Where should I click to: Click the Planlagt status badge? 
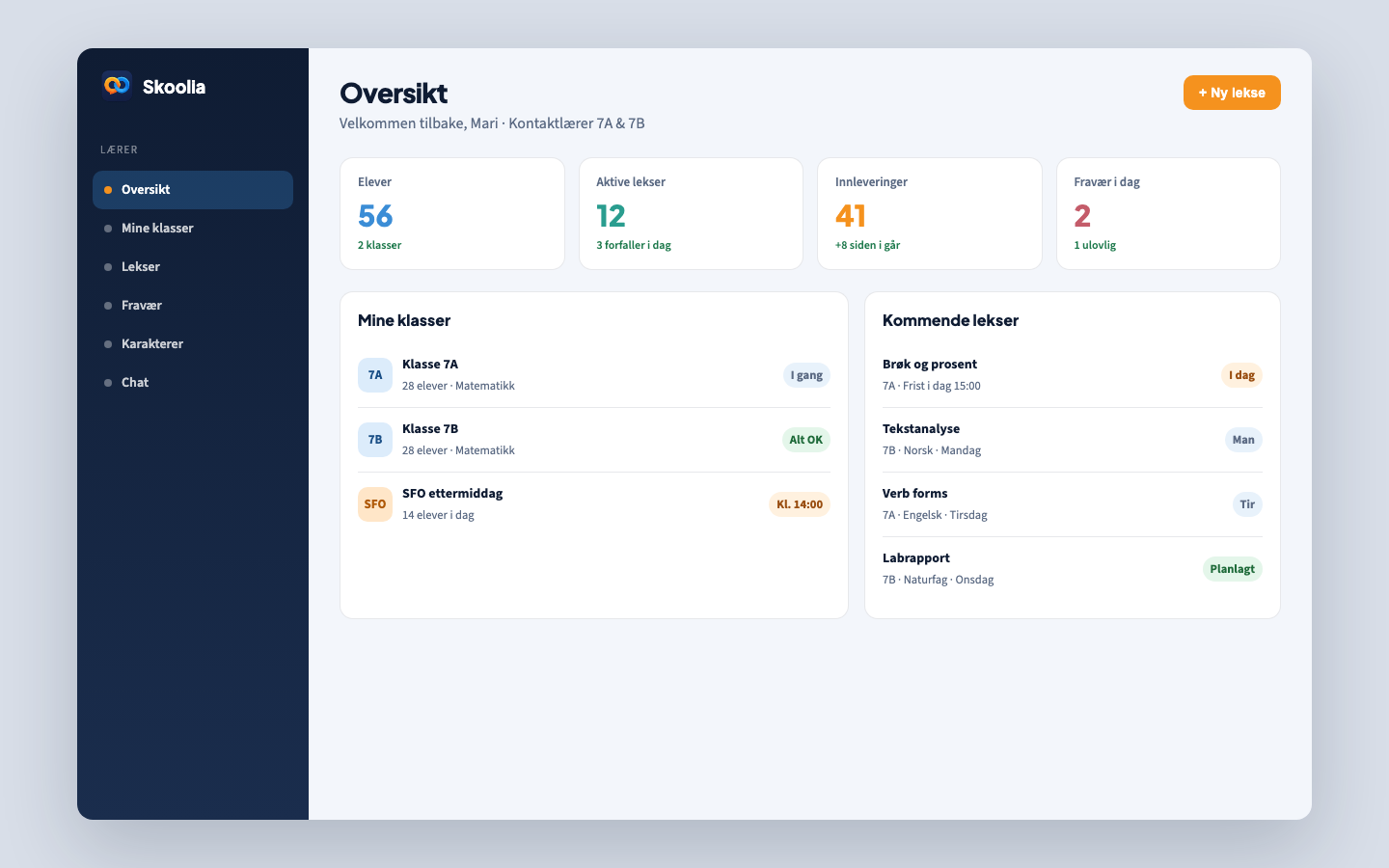click(1232, 569)
